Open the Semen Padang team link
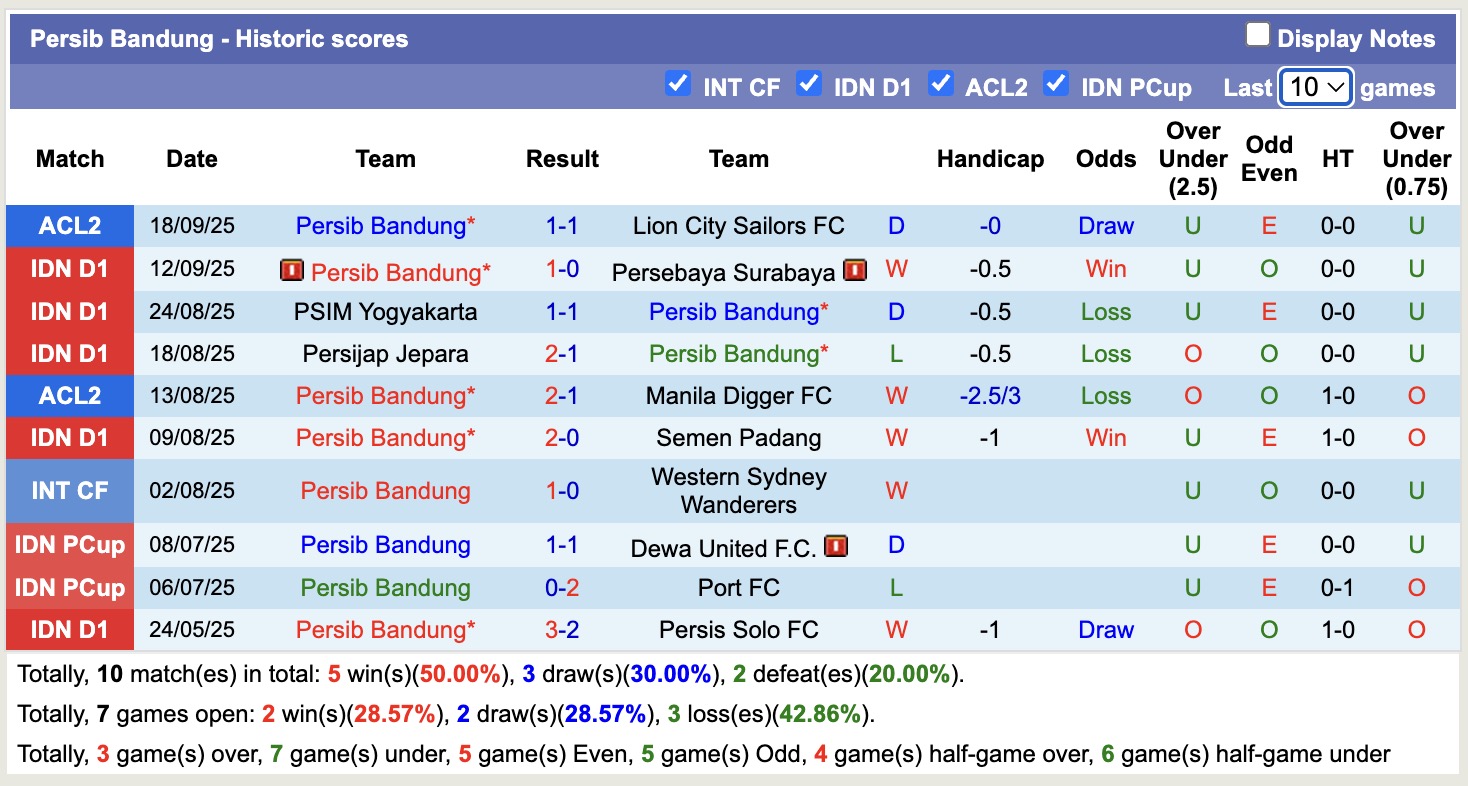Image resolution: width=1468 pixels, height=786 pixels. click(x=738, y=438)
